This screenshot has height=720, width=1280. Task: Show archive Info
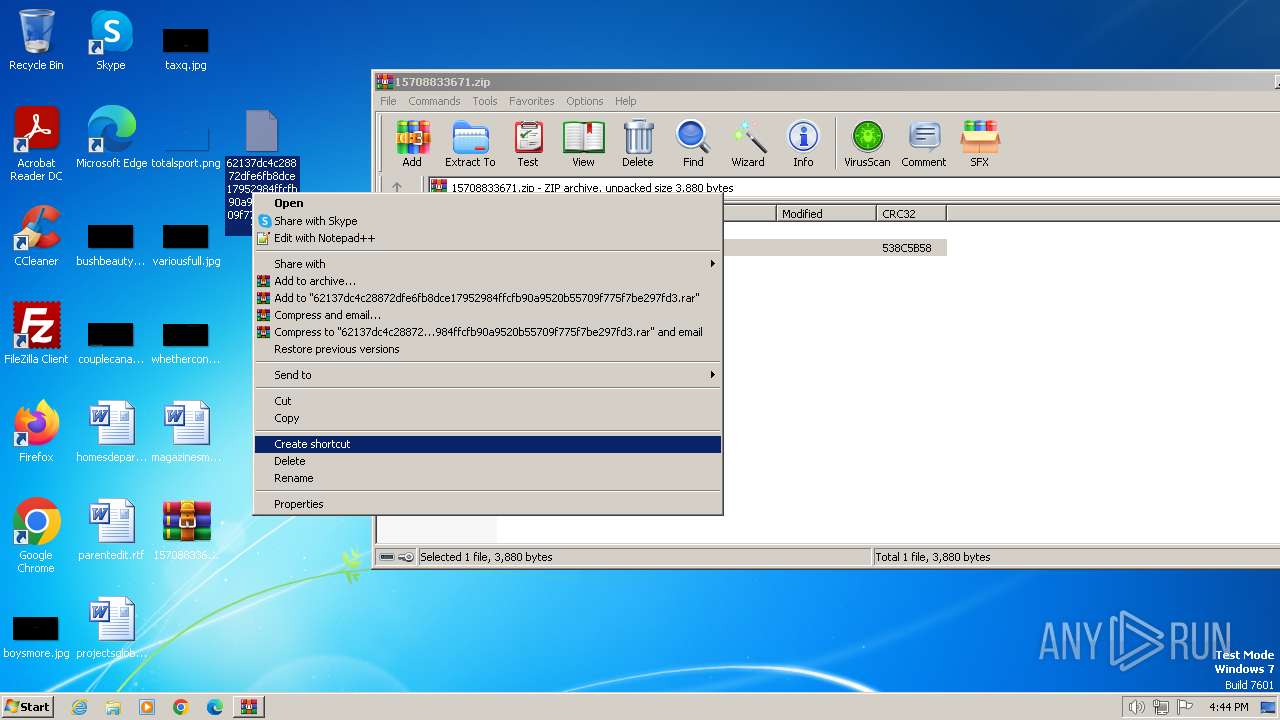[x=803, y=144]
